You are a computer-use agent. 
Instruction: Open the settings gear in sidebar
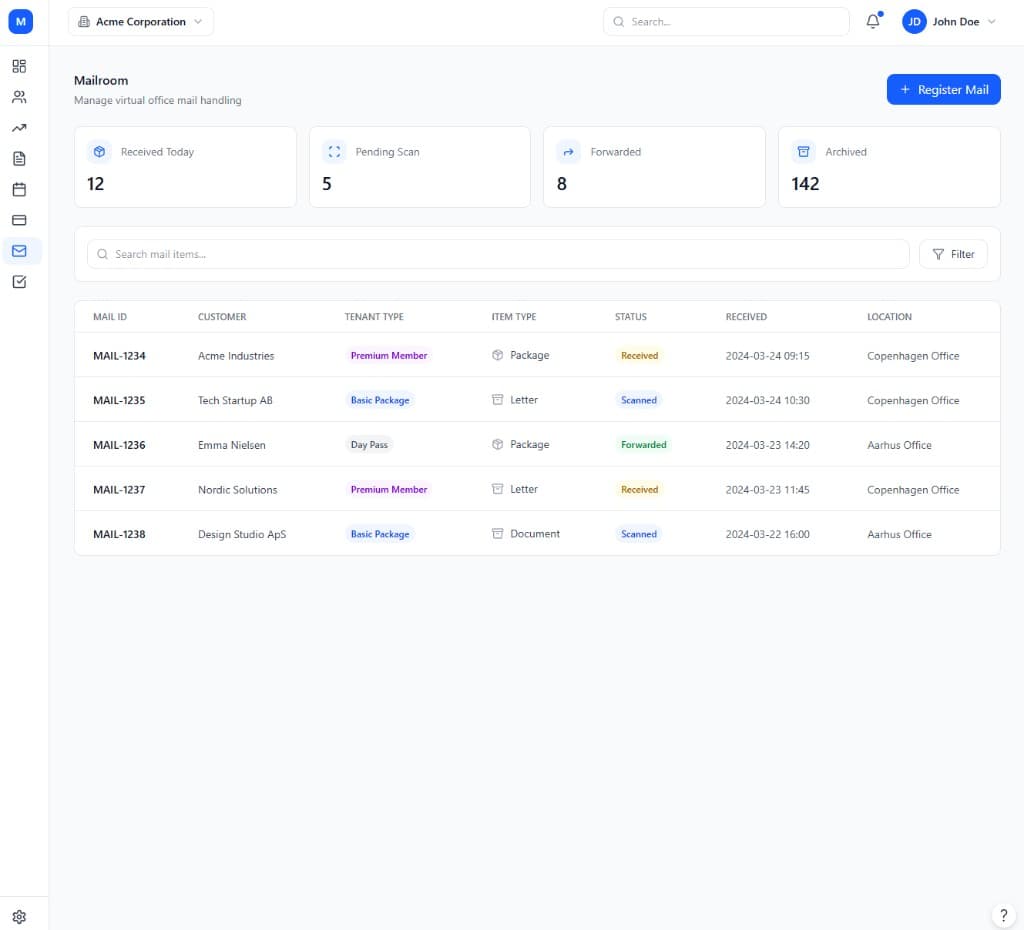pyautogui.click(x=20, y=916)
